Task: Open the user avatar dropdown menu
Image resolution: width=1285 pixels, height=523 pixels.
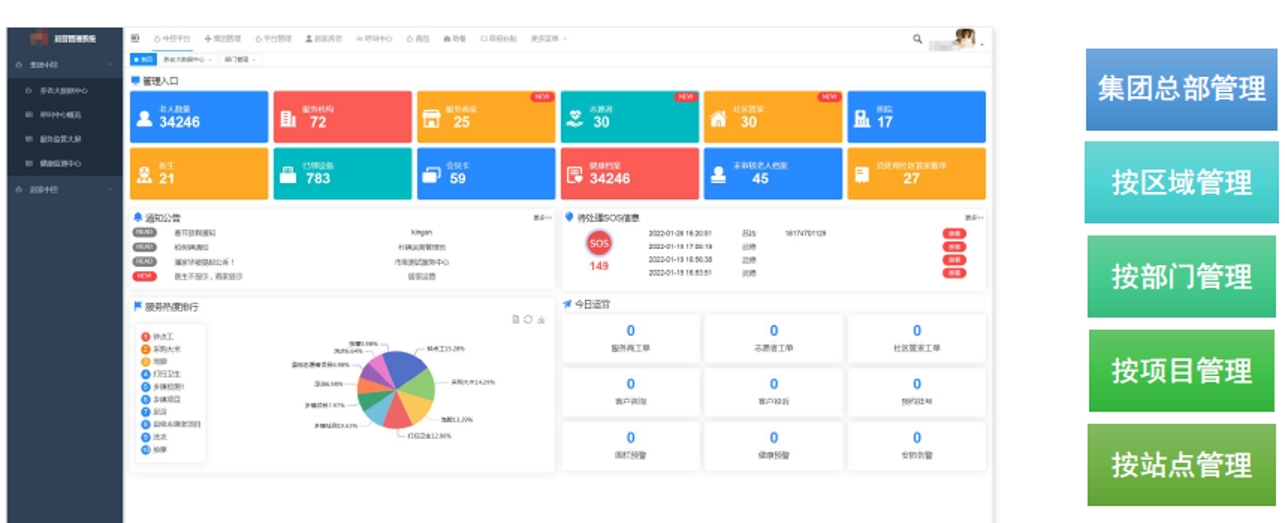Action: [x=965, y=39]
